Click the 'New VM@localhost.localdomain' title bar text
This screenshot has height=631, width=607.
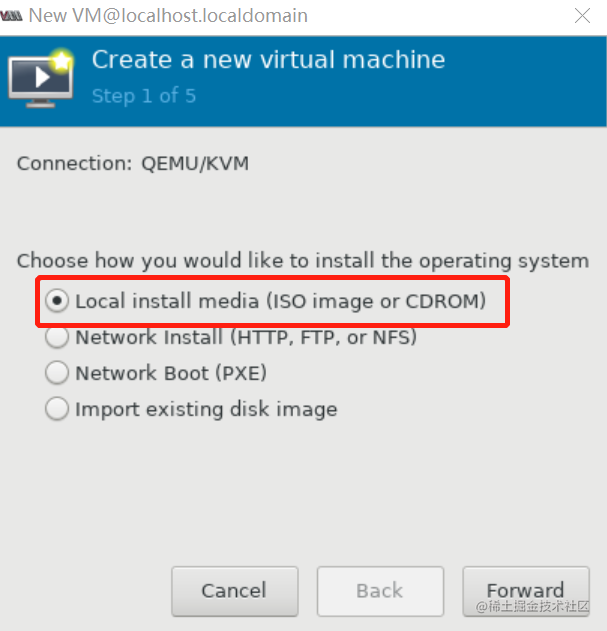click(x=168, y=15)
